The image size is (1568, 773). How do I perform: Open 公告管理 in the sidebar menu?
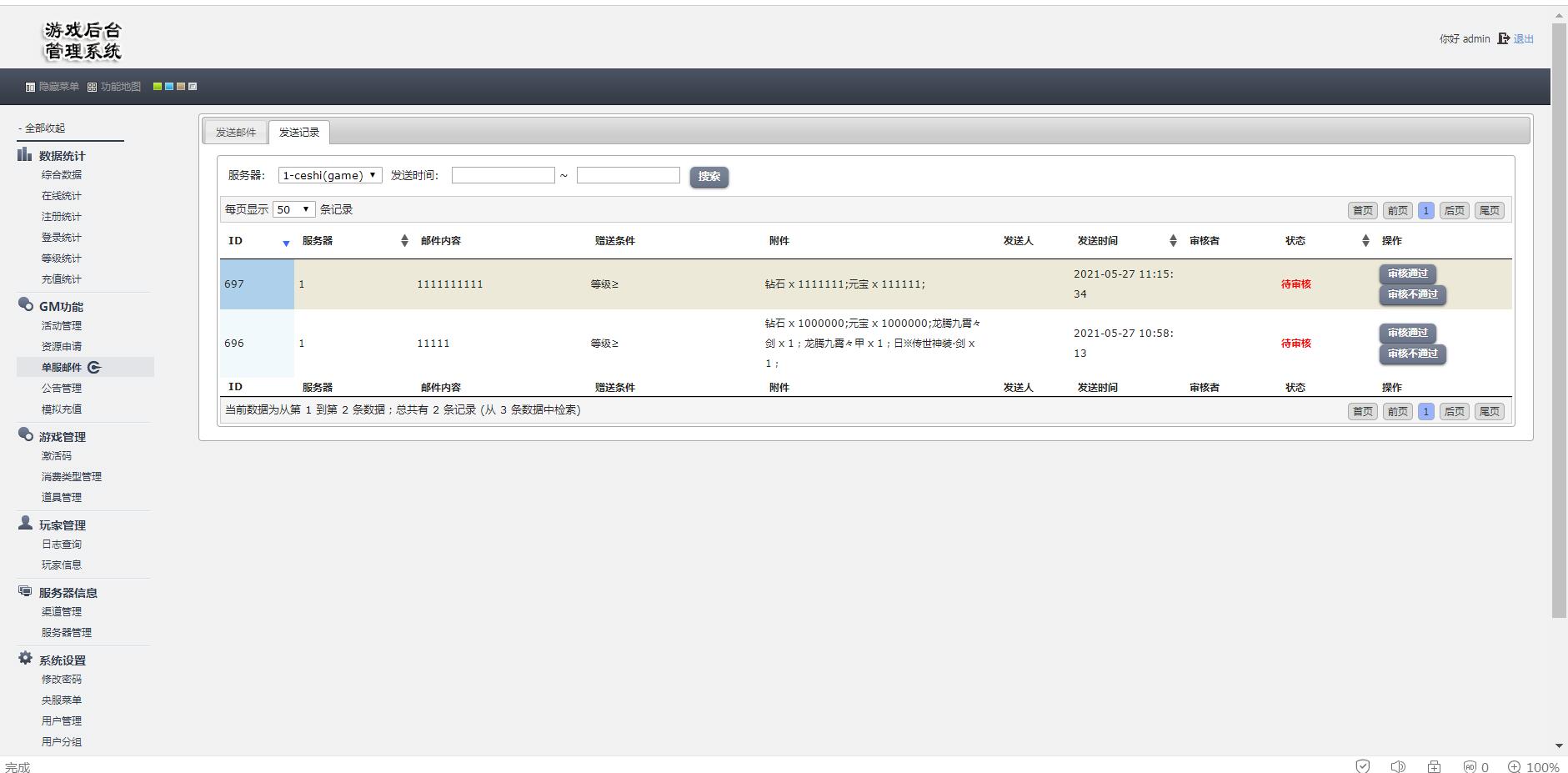click(62, 389)
